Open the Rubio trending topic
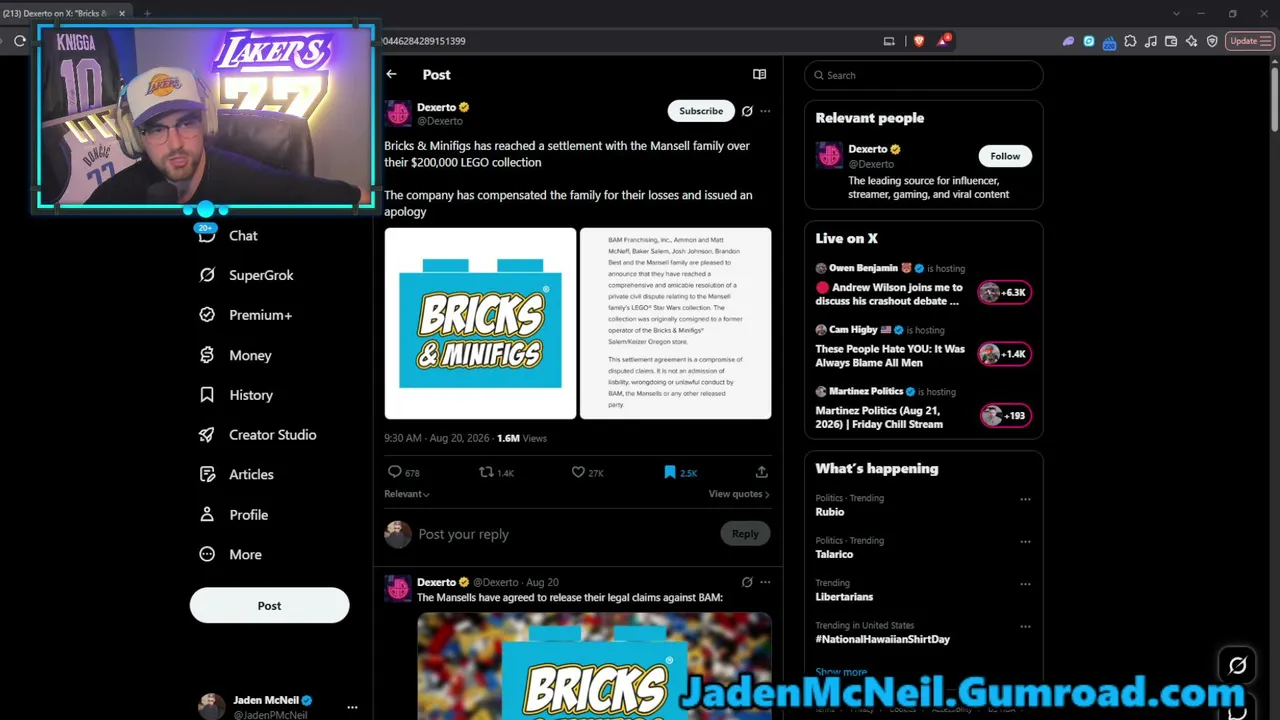 [829, 512]
